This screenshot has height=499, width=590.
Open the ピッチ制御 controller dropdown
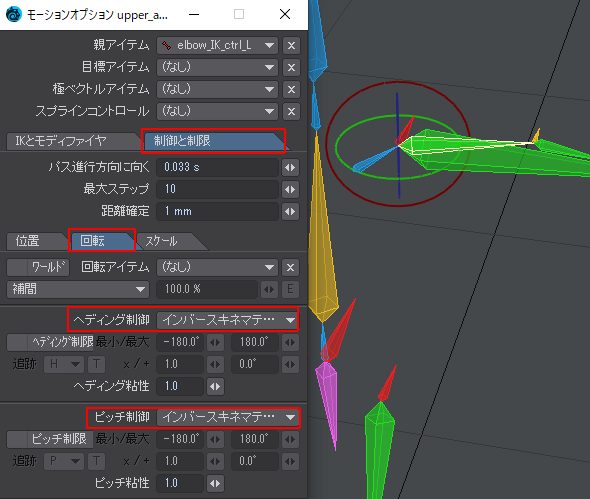click(228, 417)
